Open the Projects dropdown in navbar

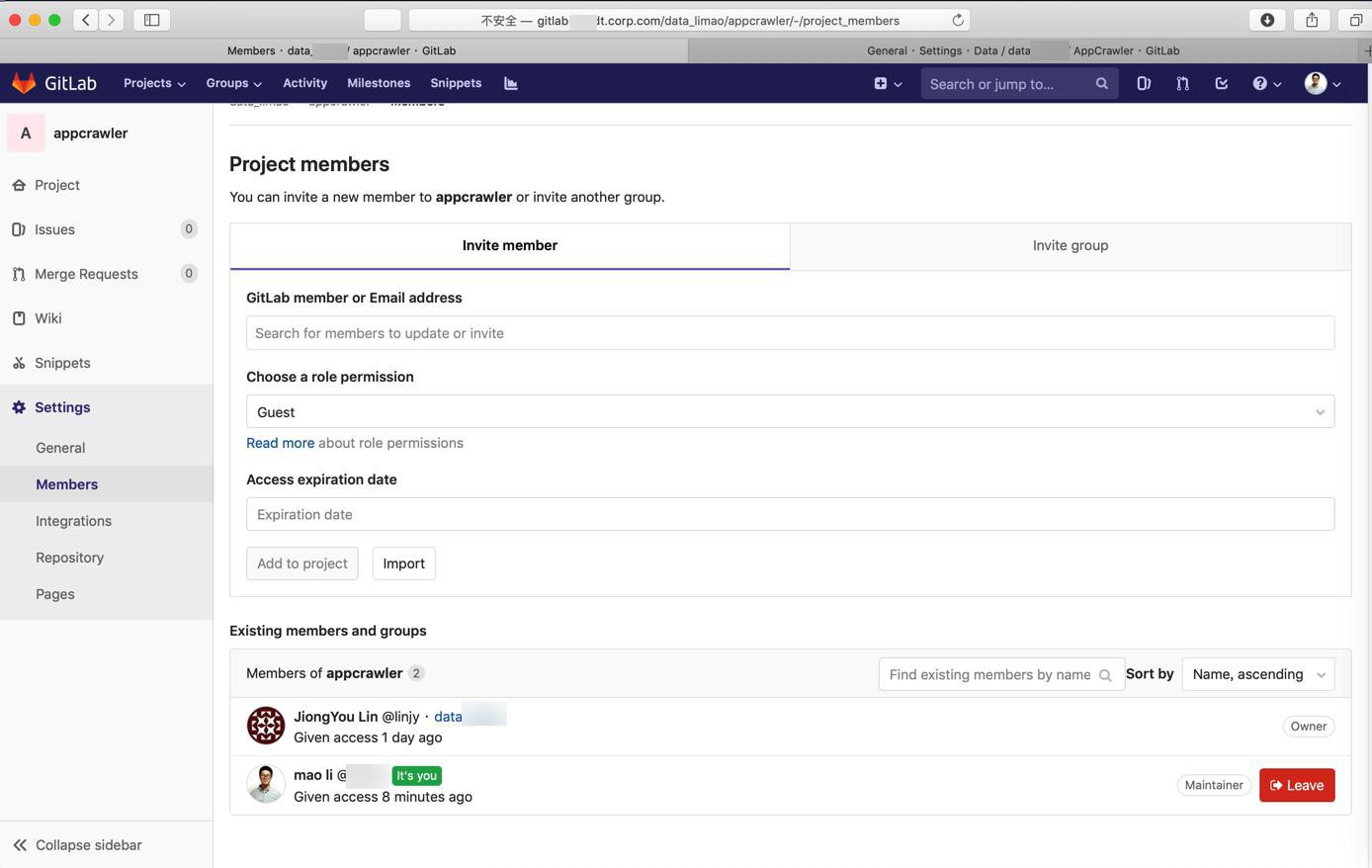click(x=154, y=83)
